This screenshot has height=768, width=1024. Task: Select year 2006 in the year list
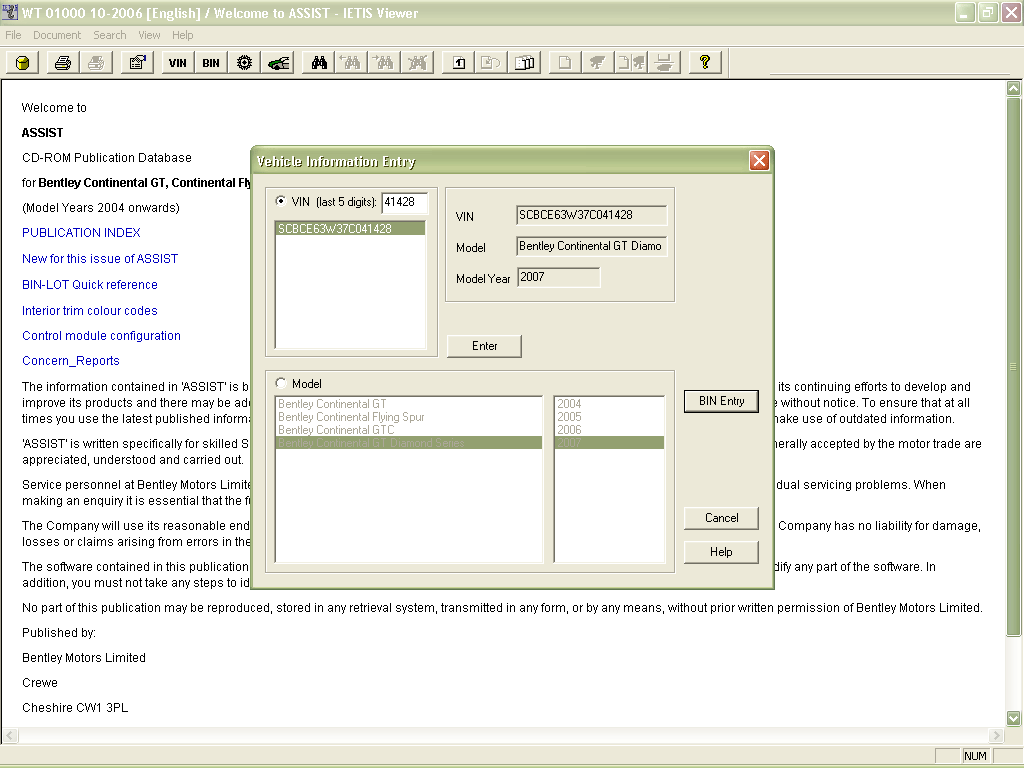coord(609,430)
